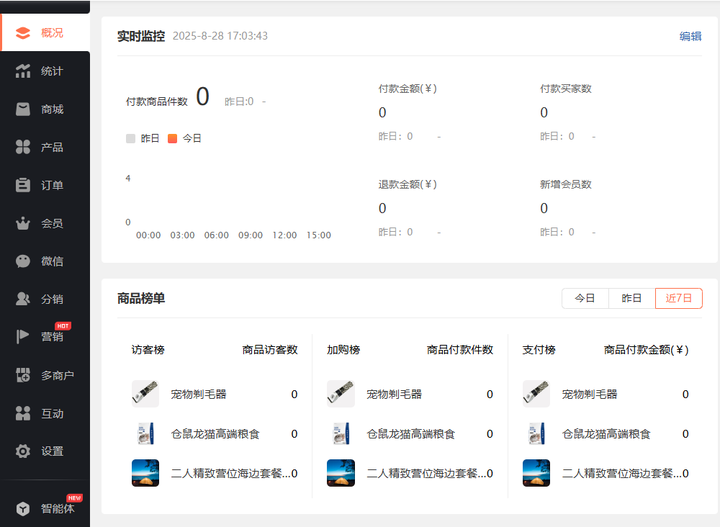
Task: Click the 新增会员数 metric label
Action: click(x=566, y=185)
